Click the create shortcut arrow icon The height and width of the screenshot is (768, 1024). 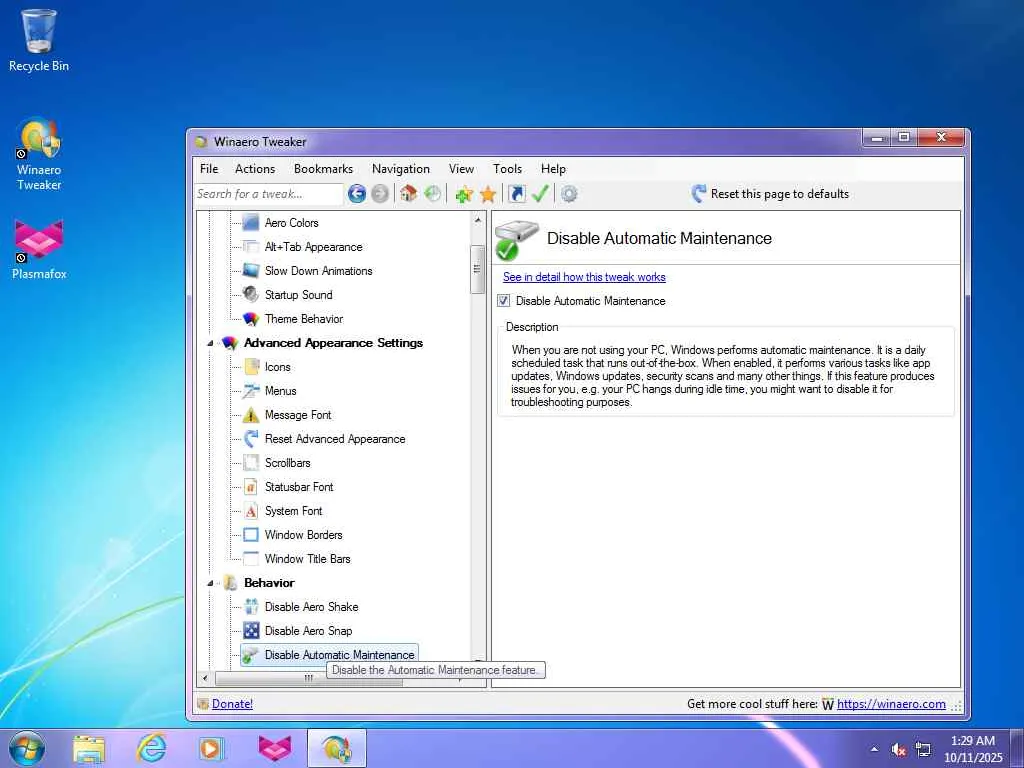pos(517,193)
